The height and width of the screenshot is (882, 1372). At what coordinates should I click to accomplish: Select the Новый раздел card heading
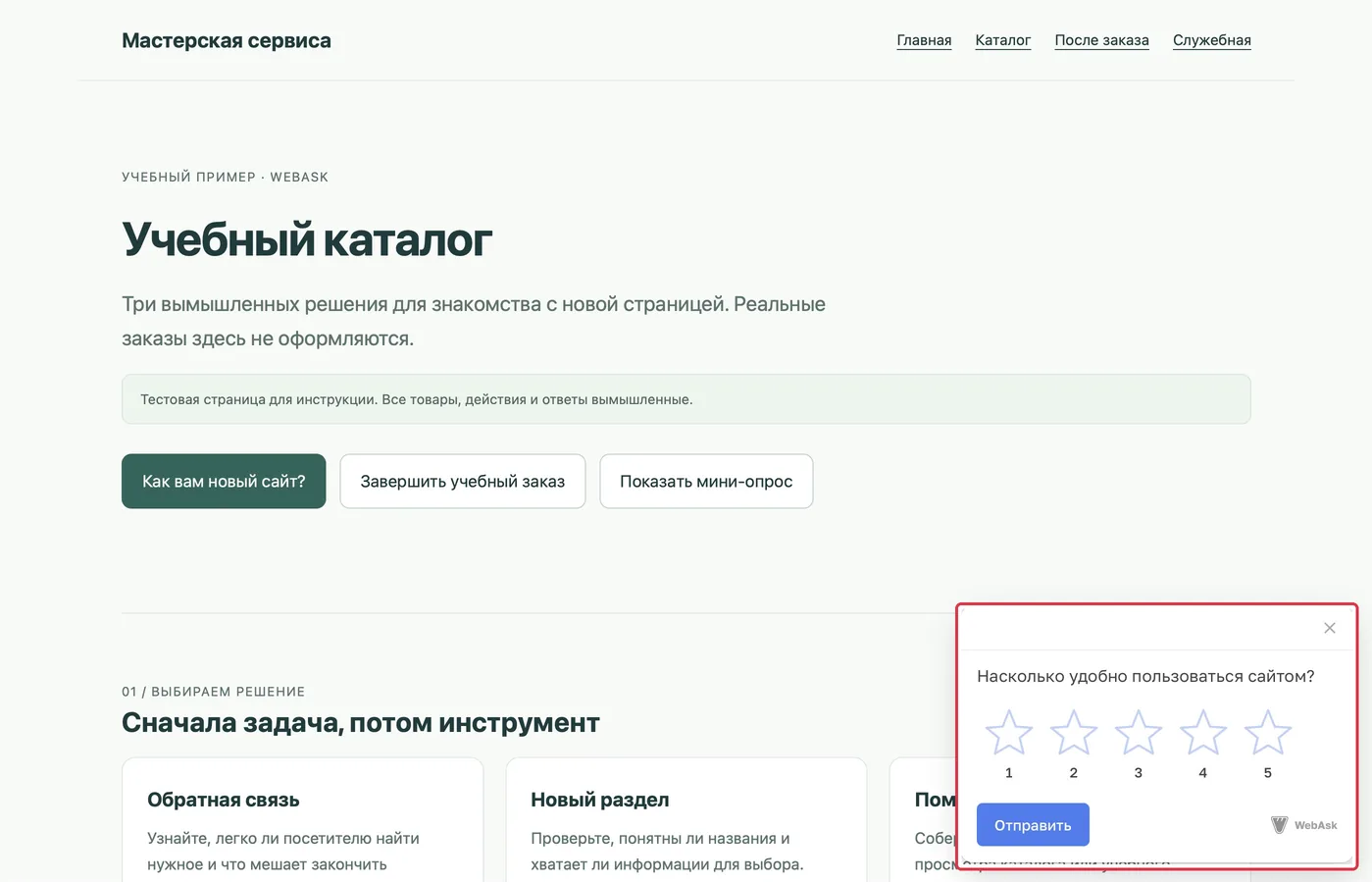tap(600, 800)
